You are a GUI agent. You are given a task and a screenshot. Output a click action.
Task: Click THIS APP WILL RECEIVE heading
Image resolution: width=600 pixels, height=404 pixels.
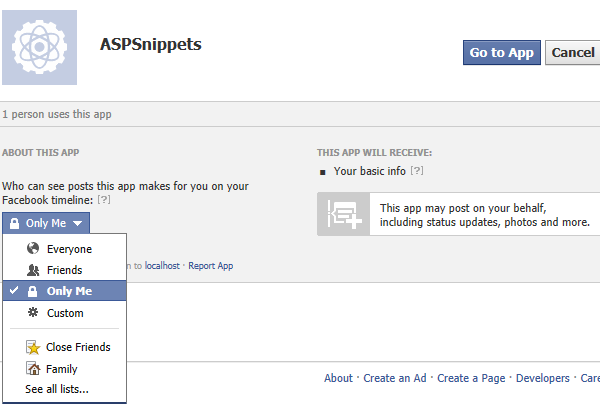point(374,153)
